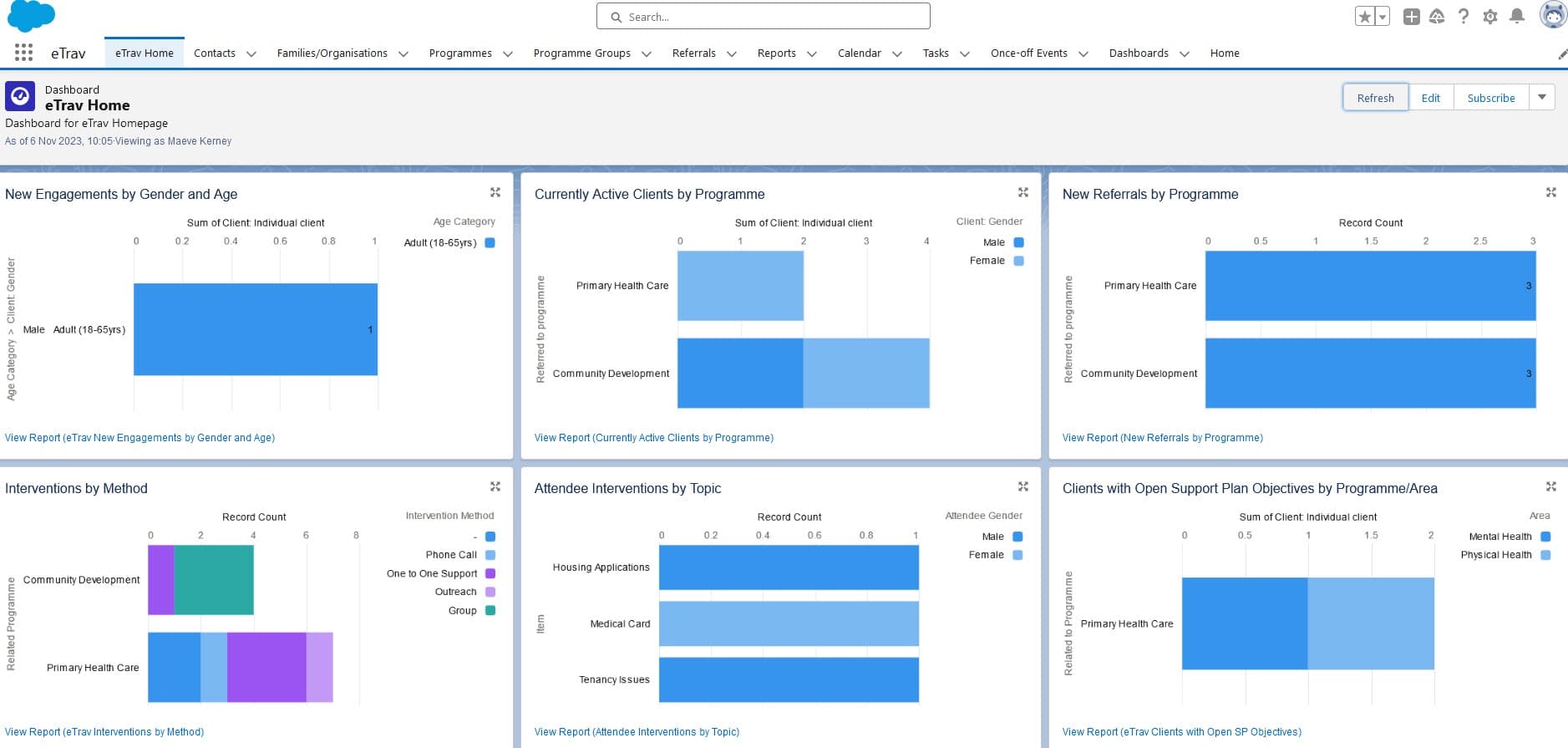This screenshot has width=1568, height=748.
Task: View eTrav New Engagements by Gender report
Action: coord(140,437)
